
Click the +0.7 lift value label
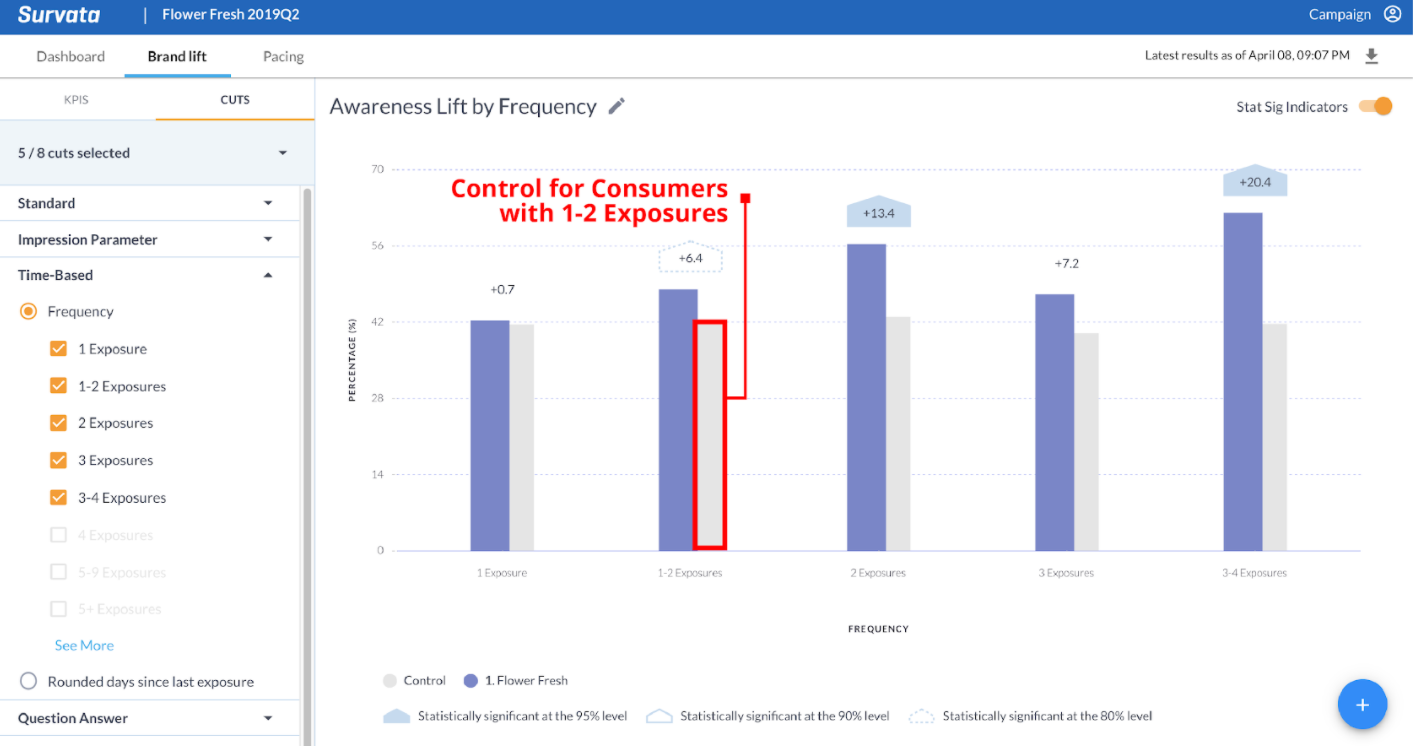[502, 289]
